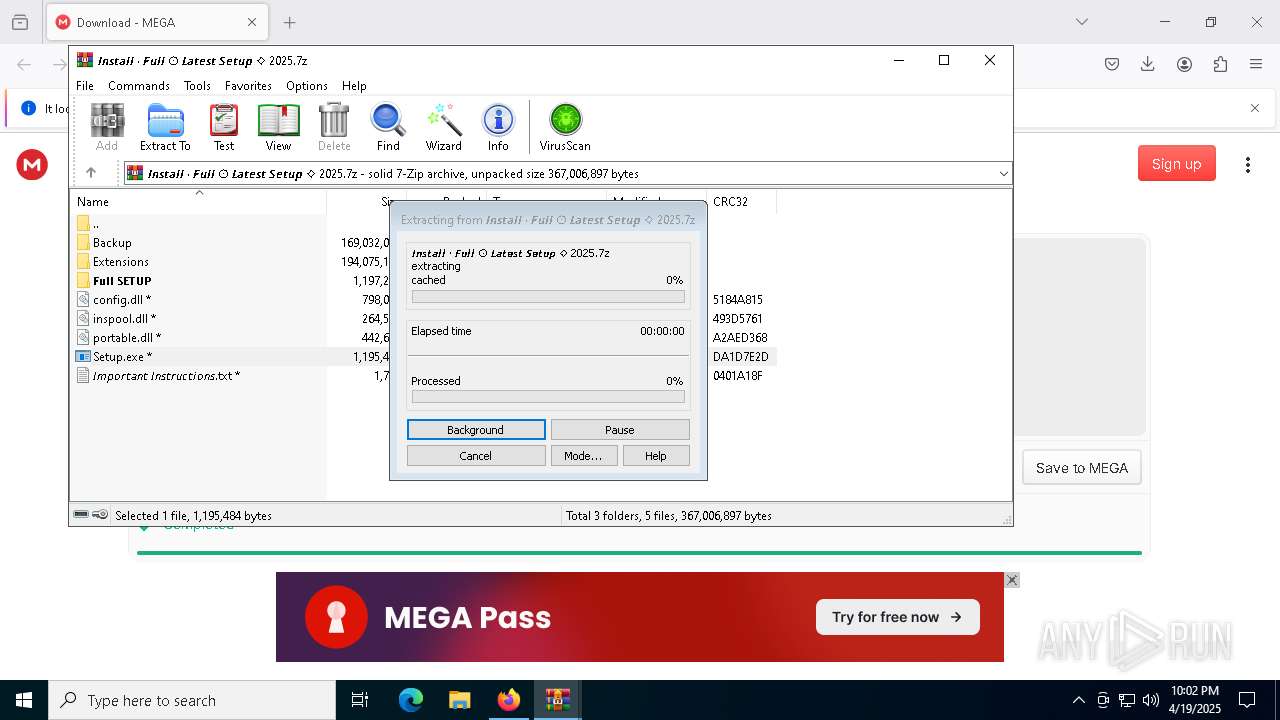
Task: Click the extracting progress bar
Action: [548, 297]
